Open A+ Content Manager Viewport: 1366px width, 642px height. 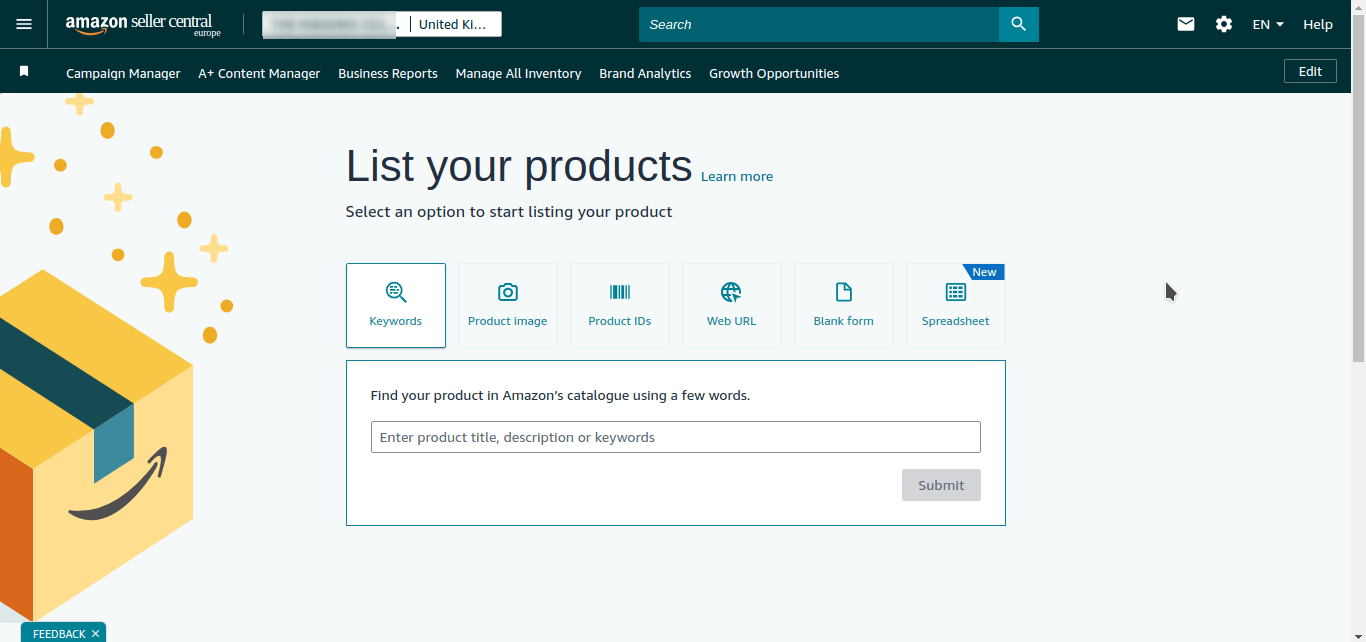click(259, 73)
